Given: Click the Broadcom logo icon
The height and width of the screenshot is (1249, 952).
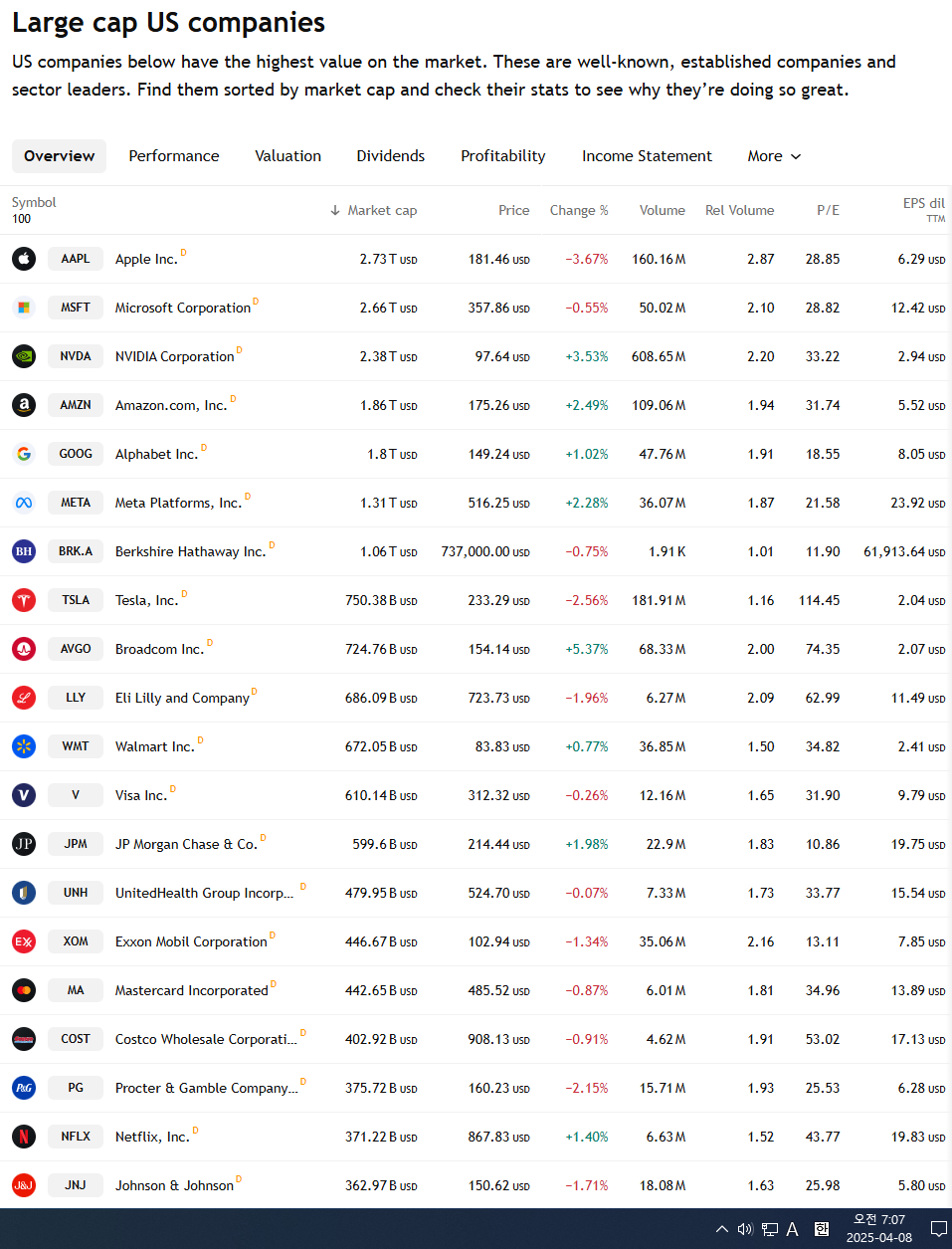Looking at the screenshot, I should pyautogui.click(x=24, y=649).
